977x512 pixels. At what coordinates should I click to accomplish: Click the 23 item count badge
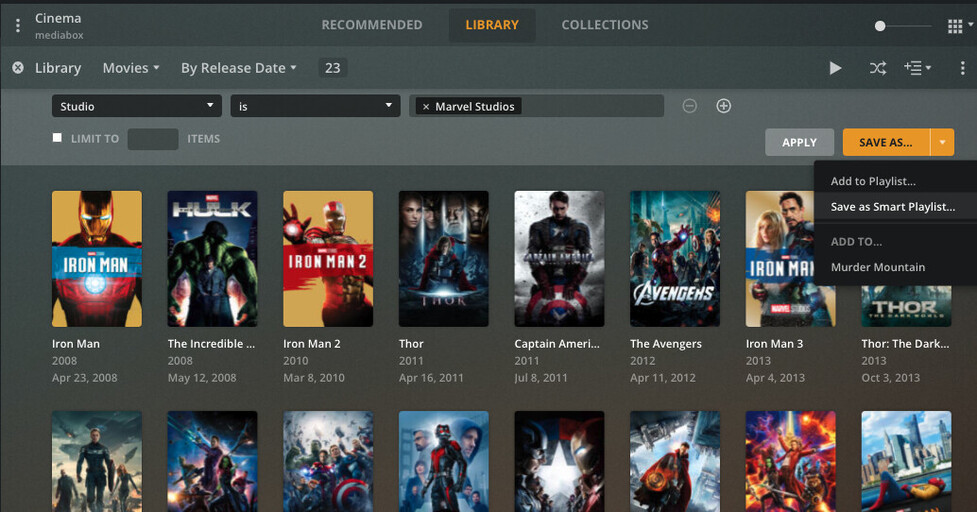pos(333,68)
